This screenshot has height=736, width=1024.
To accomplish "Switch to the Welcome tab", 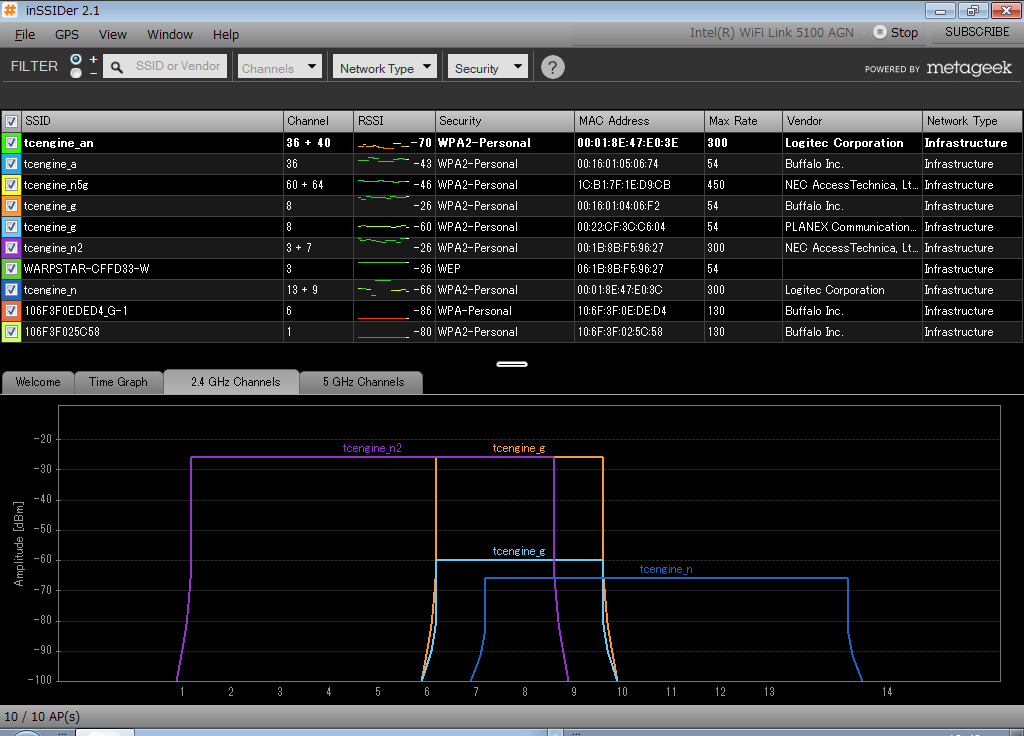I will click(38, 382).
